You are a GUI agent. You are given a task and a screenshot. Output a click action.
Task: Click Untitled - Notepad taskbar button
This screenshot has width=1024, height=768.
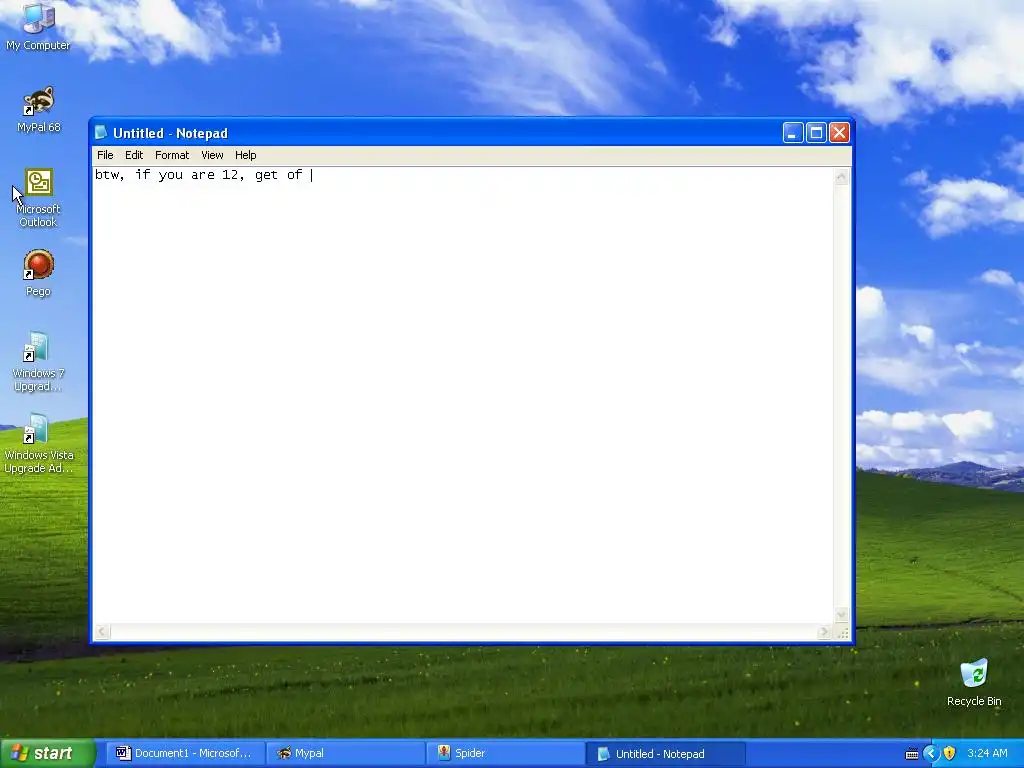[665, 753]
